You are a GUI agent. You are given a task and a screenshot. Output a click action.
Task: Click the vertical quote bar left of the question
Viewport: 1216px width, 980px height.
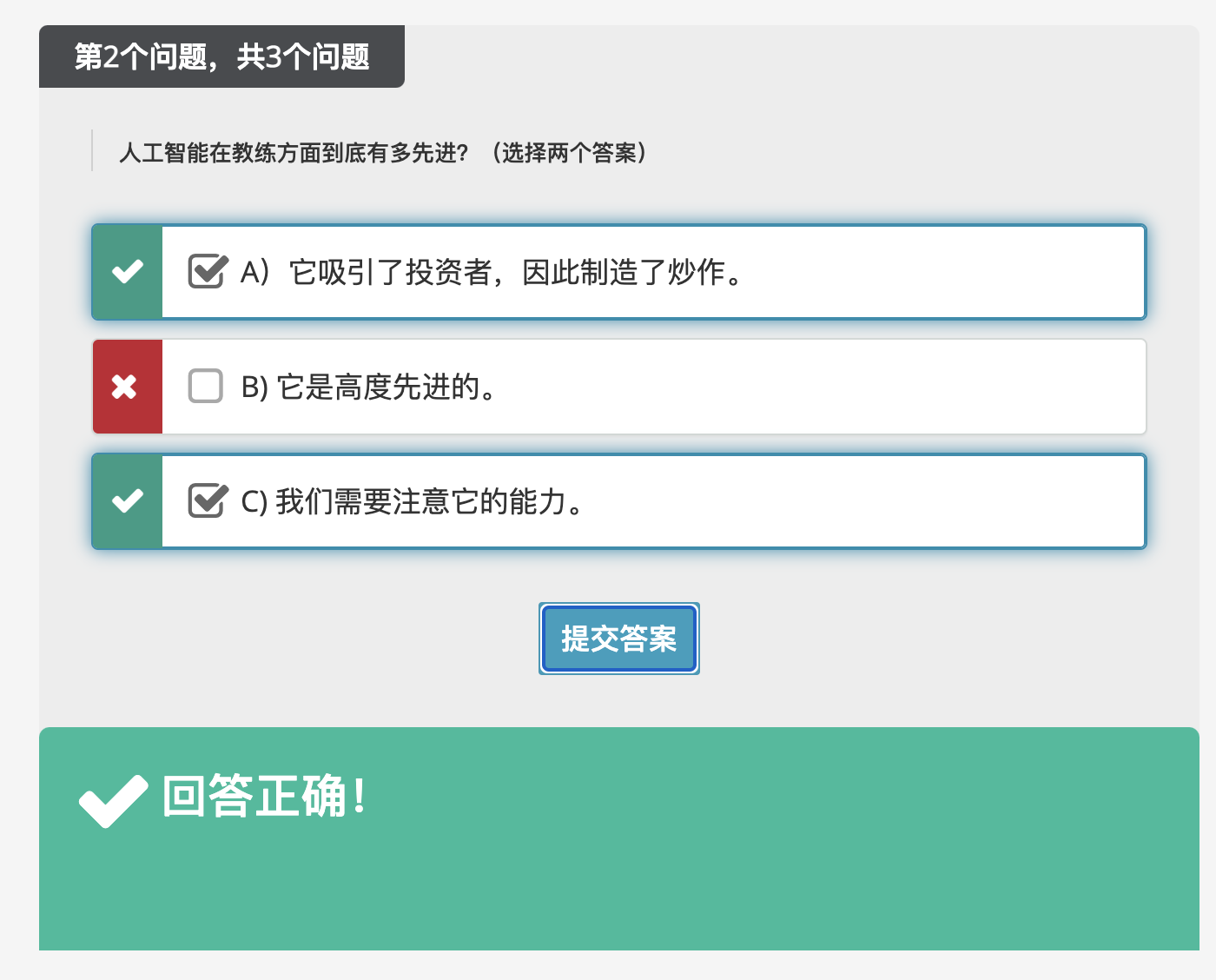click(x=92, y=150)
